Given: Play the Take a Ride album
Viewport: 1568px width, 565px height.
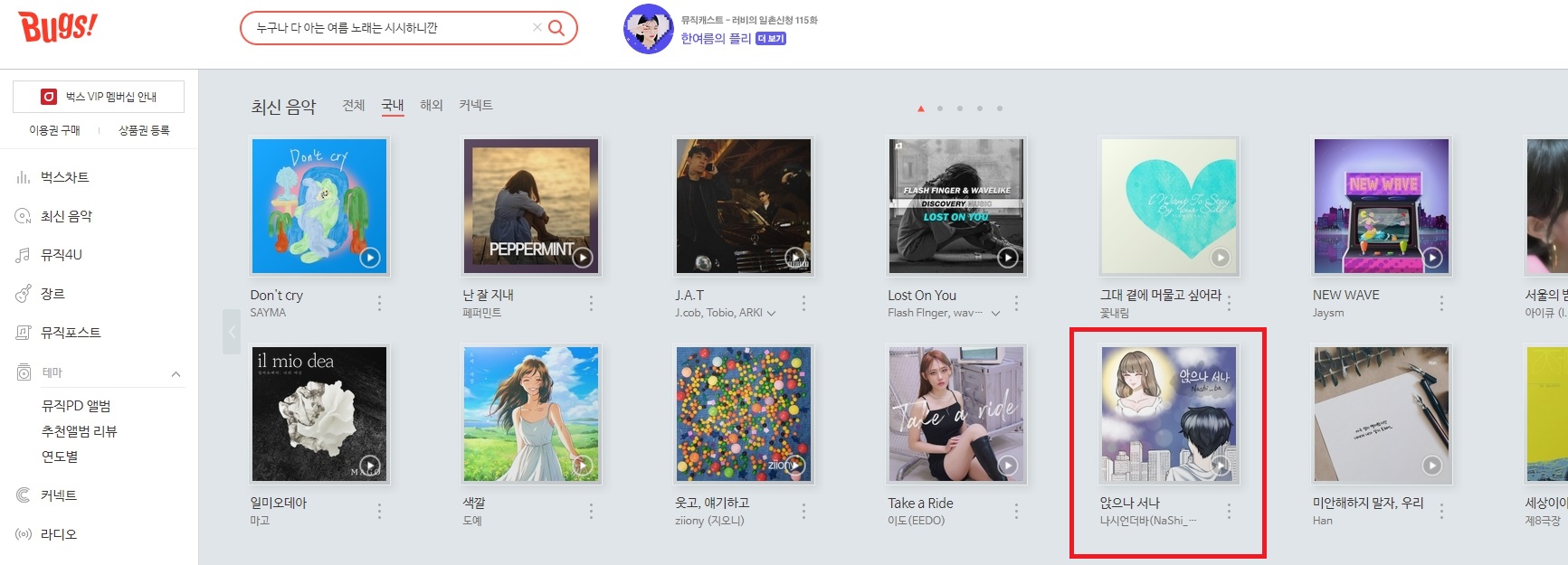Looking at the screenshot, I should pos(1007,466).
